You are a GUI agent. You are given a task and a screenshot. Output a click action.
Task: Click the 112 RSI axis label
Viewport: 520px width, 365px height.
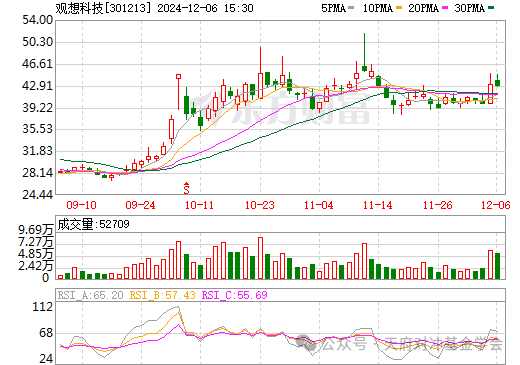click(43, 307)
